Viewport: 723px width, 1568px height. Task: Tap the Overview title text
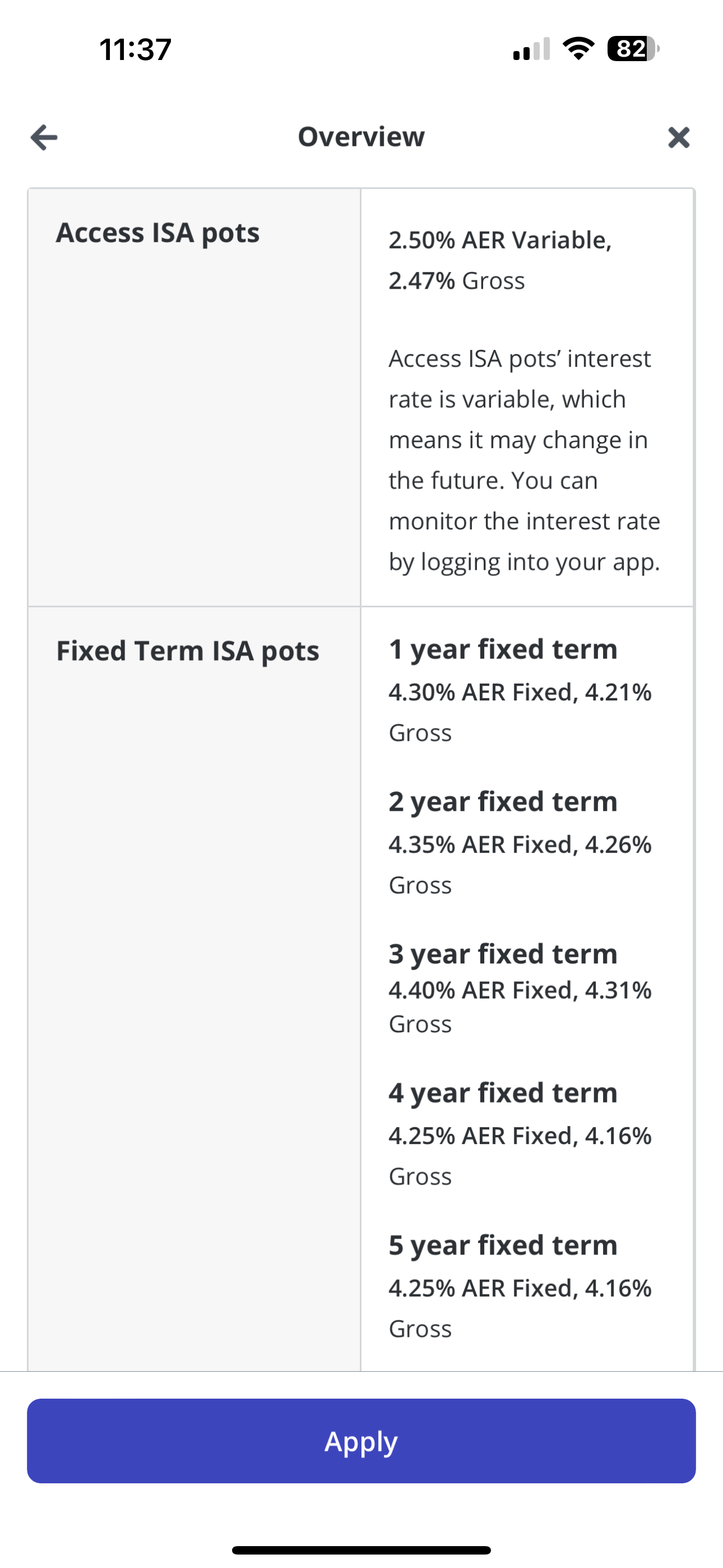pos(361,136)
